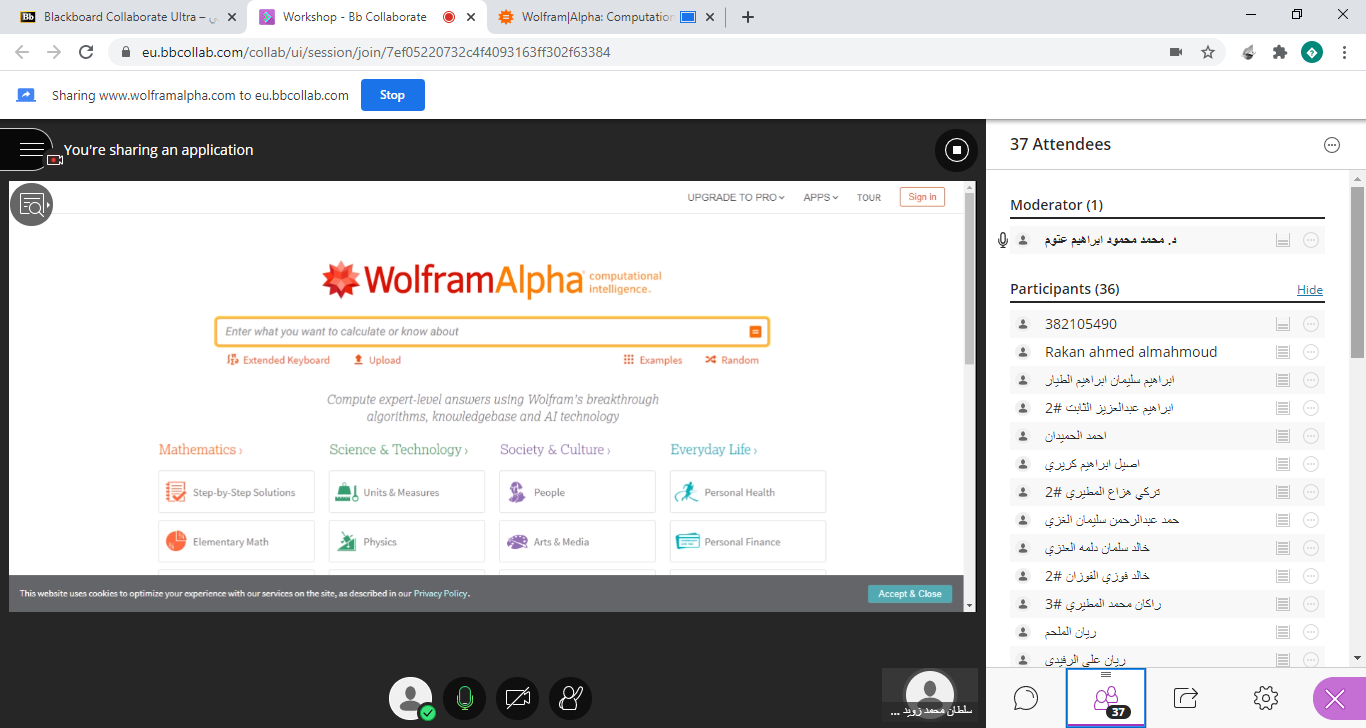Open the Personal Finance category
1366x728 pixels.
748,542
